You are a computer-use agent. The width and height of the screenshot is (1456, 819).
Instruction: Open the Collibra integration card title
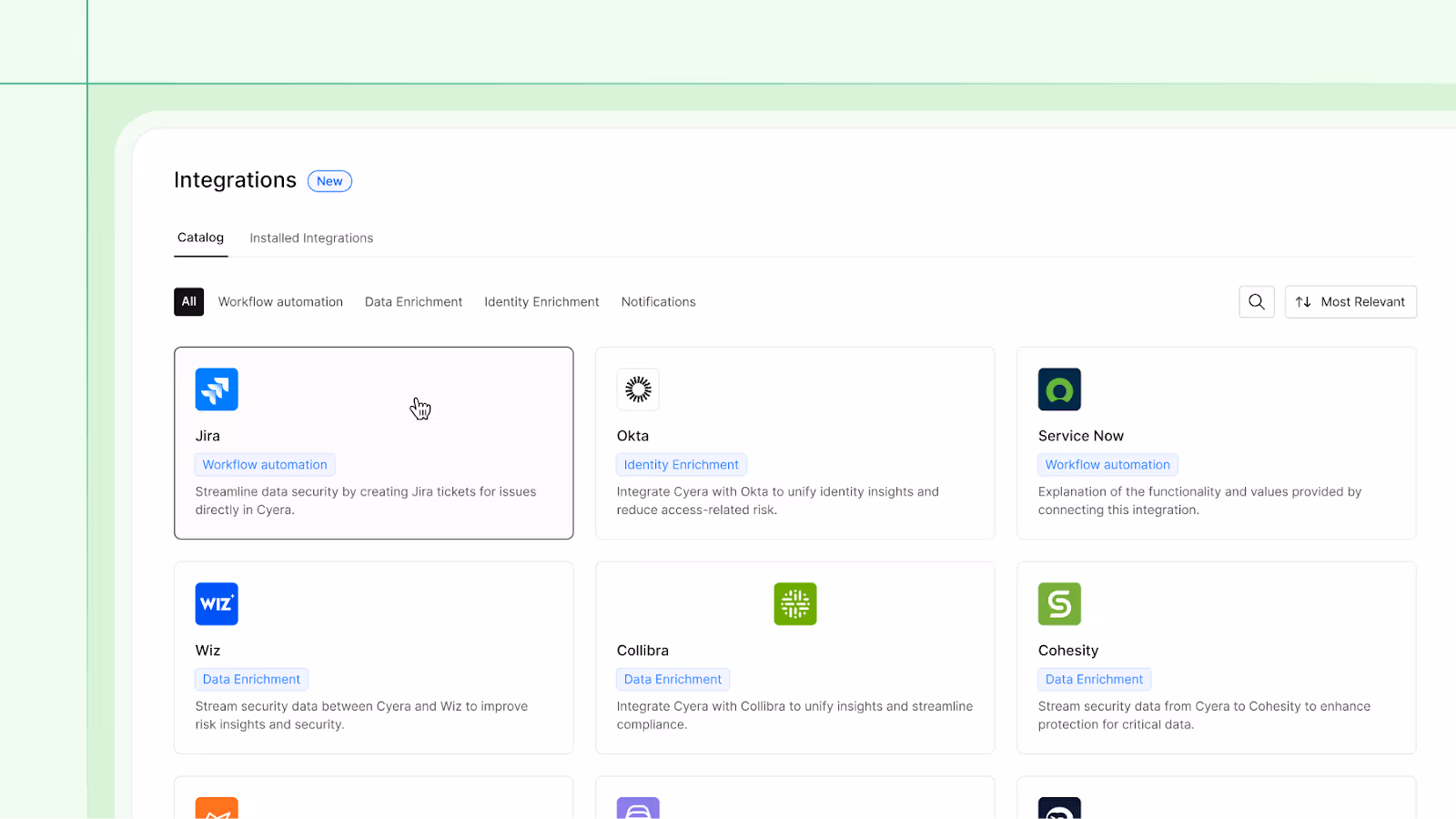tap(642, 651)
